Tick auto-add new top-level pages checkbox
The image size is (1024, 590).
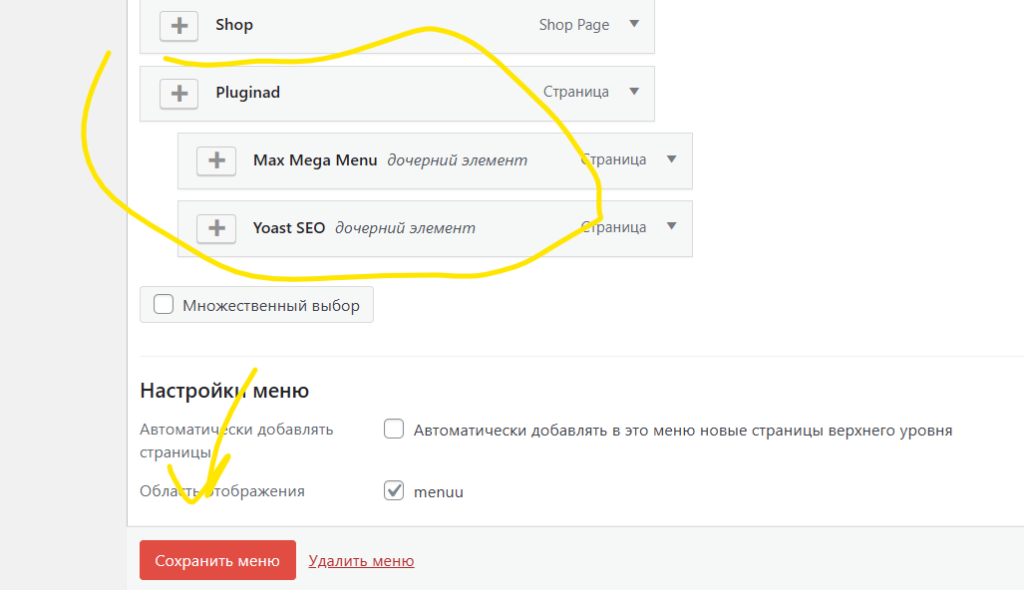394,429
